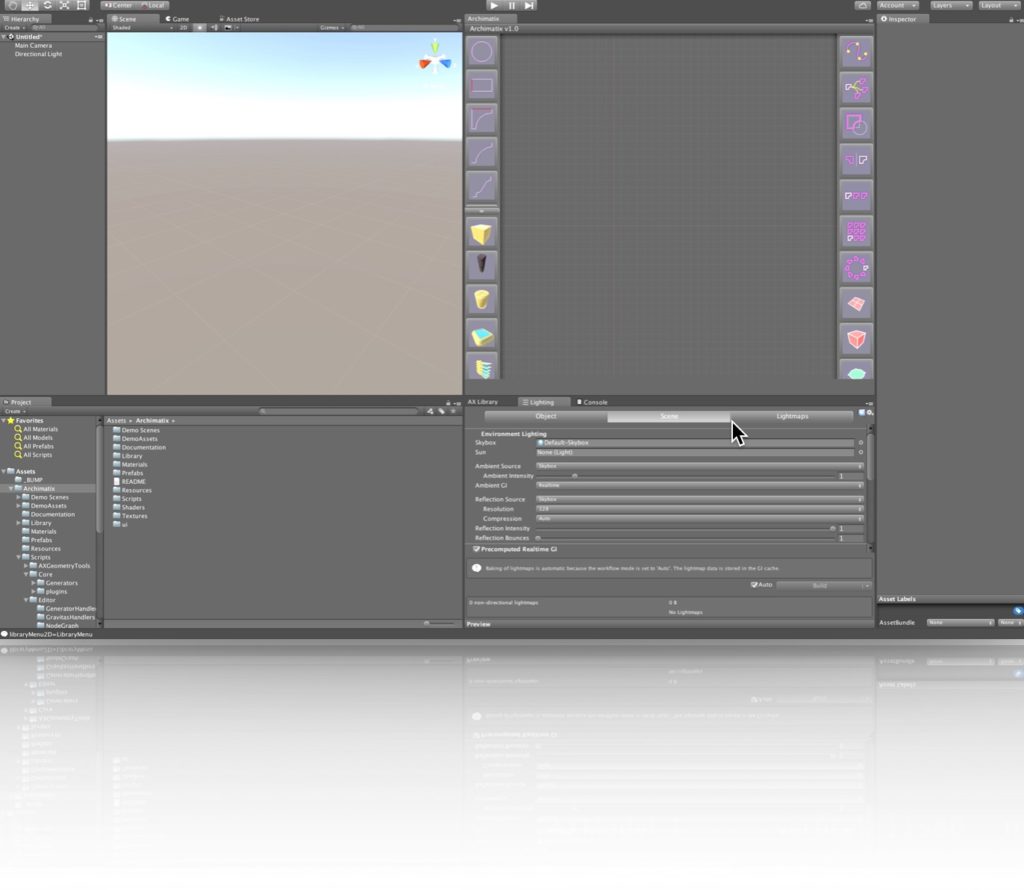The image size is (1024, 890).
Task: Open the Layout selector button
Action: click(x=999, y=5)
